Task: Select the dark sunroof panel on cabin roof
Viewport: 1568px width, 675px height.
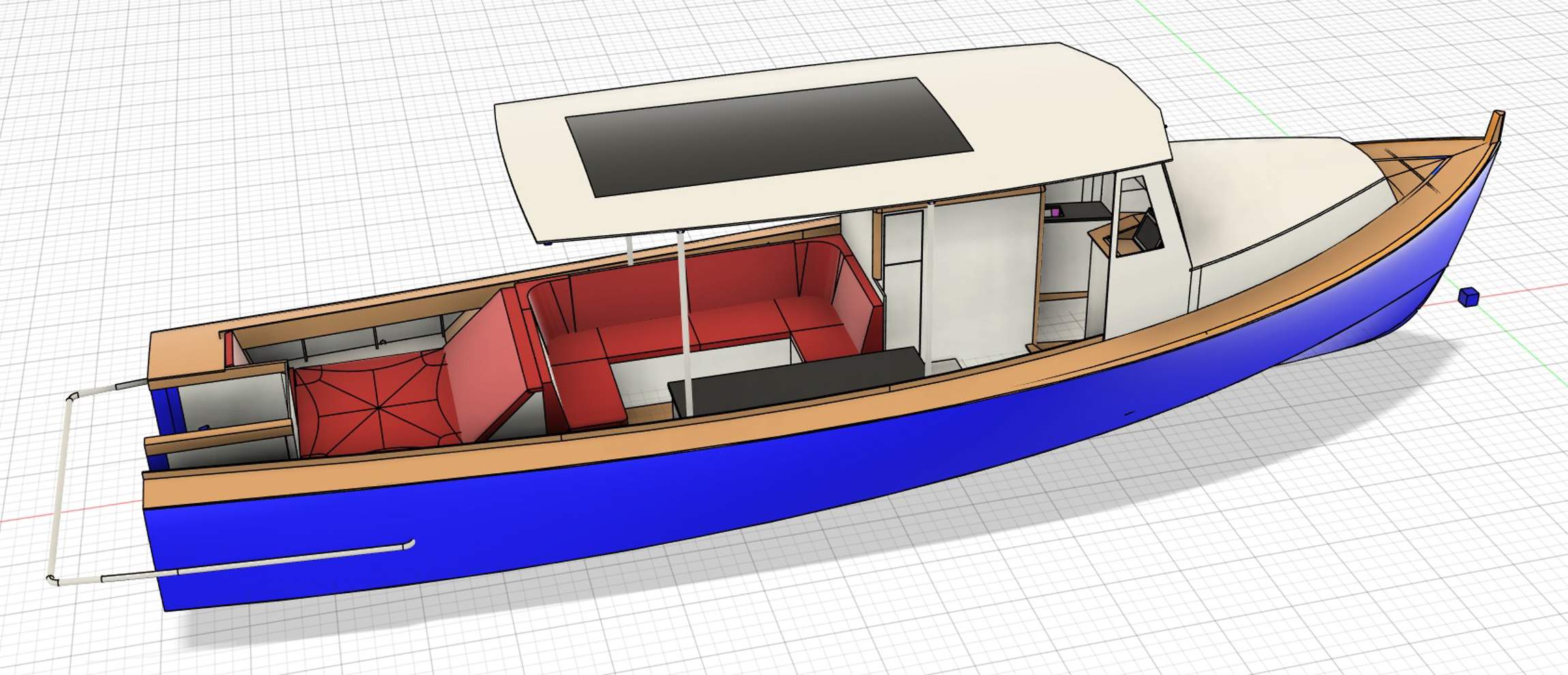Action: [767, 136]
